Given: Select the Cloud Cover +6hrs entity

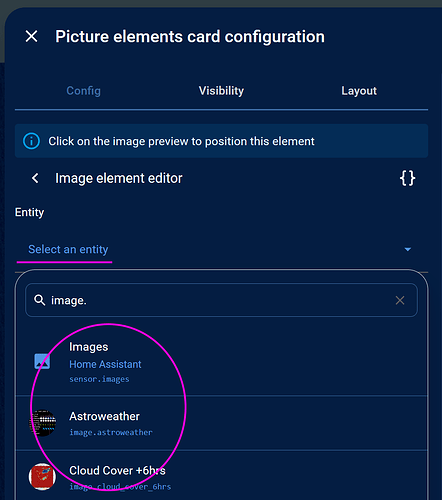Looking at the screenshot, I should click(221, 477).
